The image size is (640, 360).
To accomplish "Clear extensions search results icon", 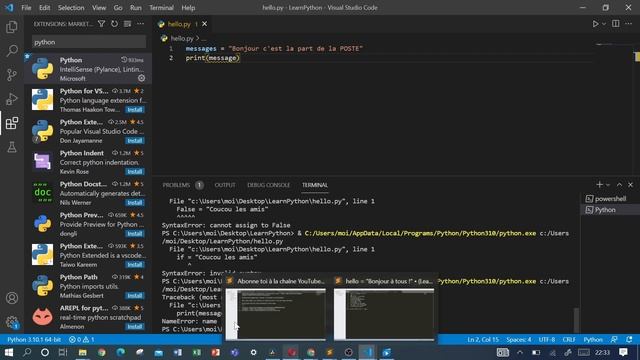I will [127, 24].
